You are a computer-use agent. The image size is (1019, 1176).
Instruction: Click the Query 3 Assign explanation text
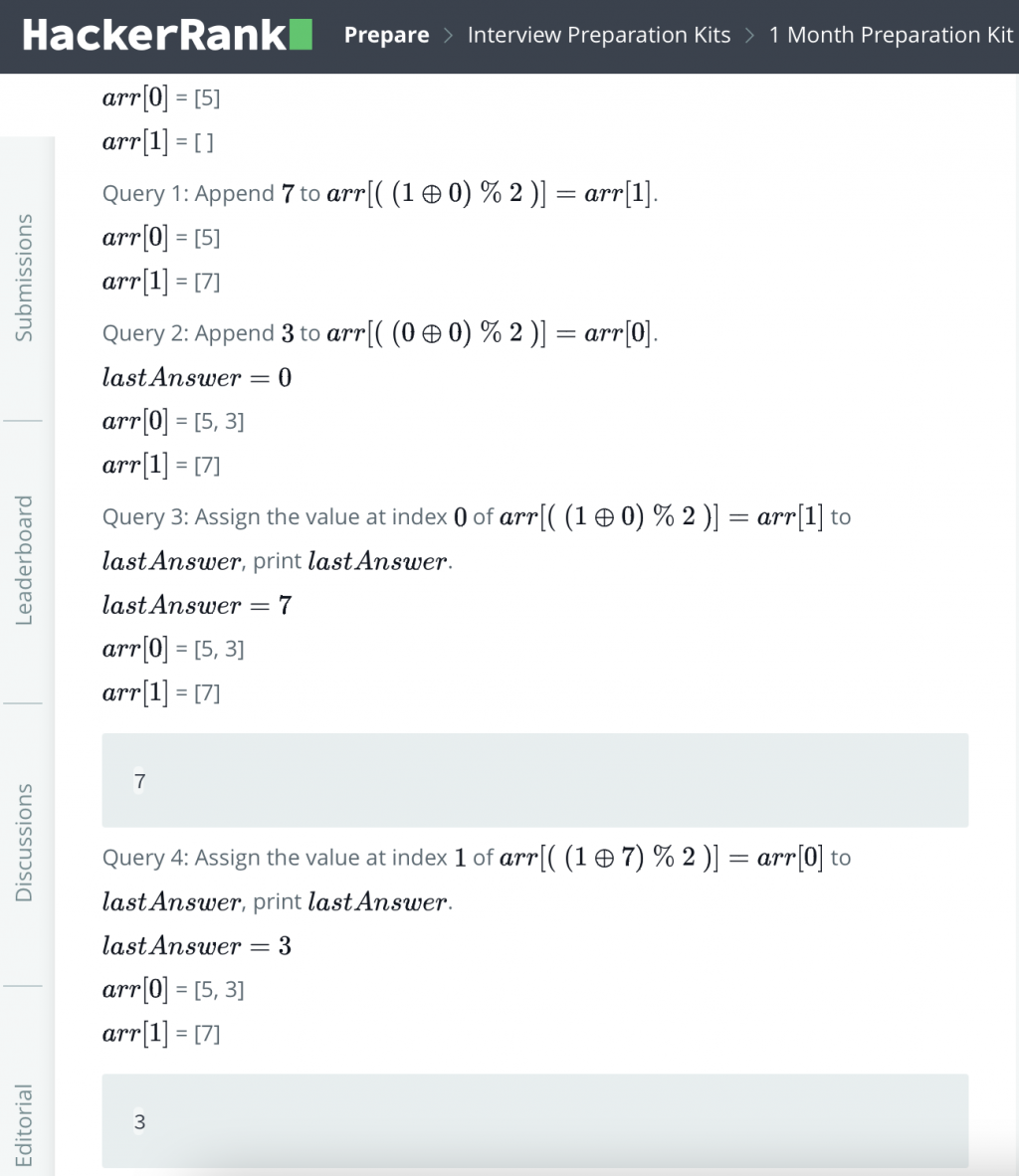coord(477,538)
